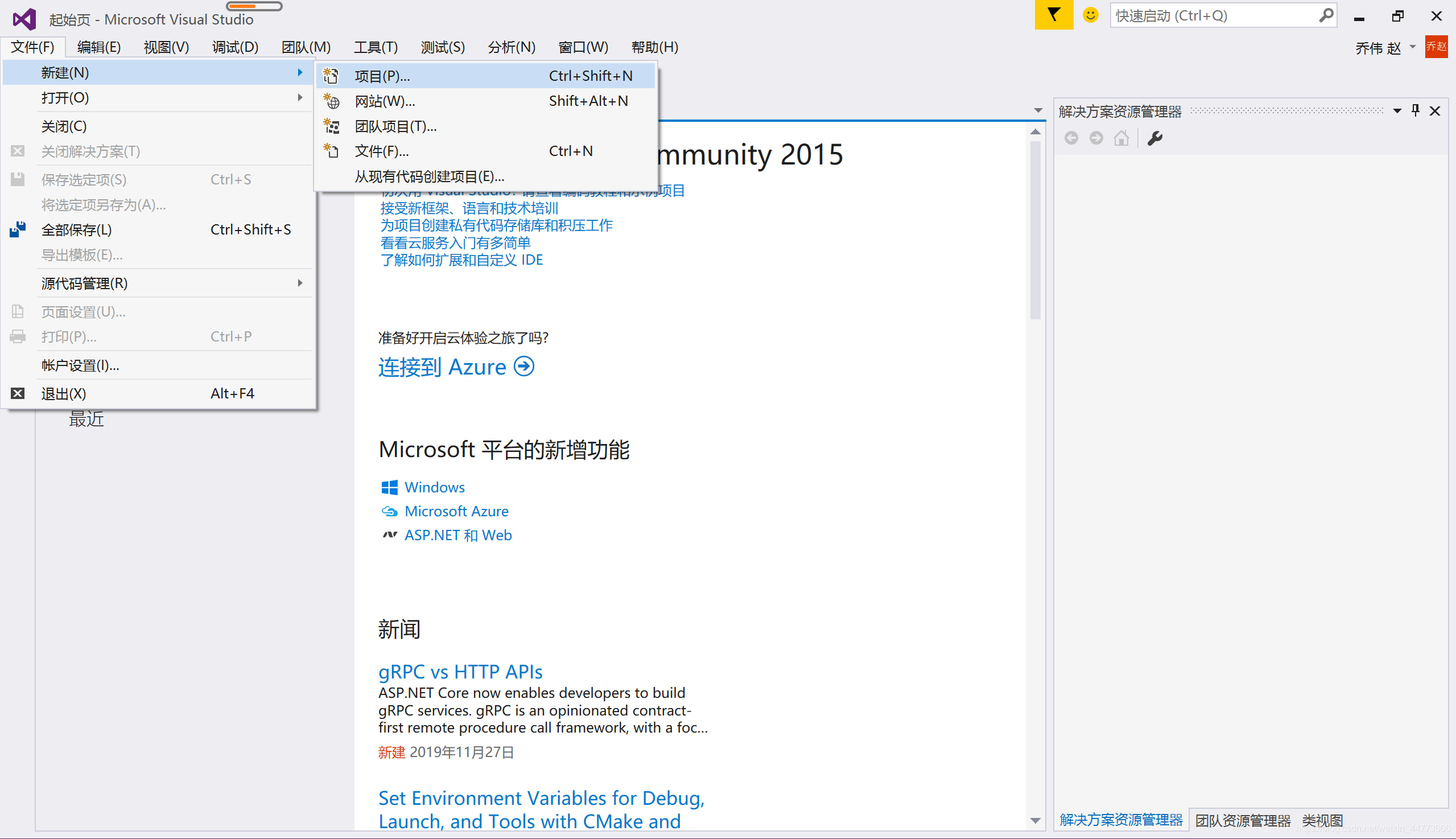Open the 帮助(H) menu
1456x839 pixels.
tap(654, 47)
